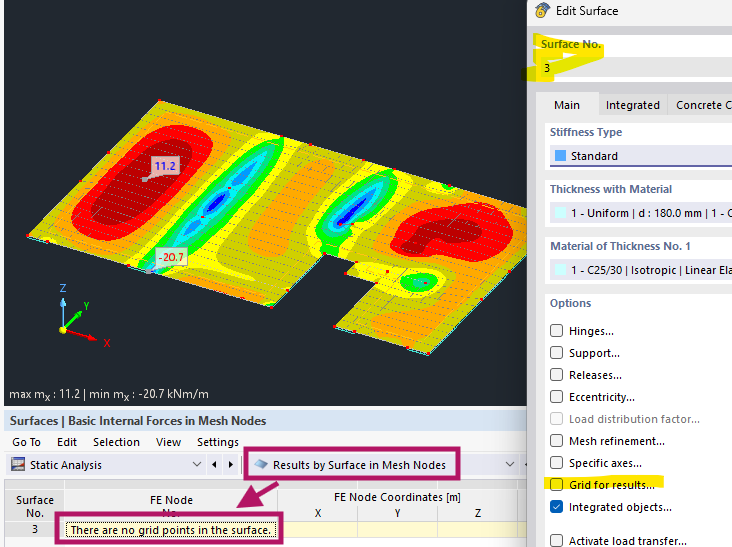
Task: Enable the Mesh refinement checkbox
Action: [x=557, y=441]
